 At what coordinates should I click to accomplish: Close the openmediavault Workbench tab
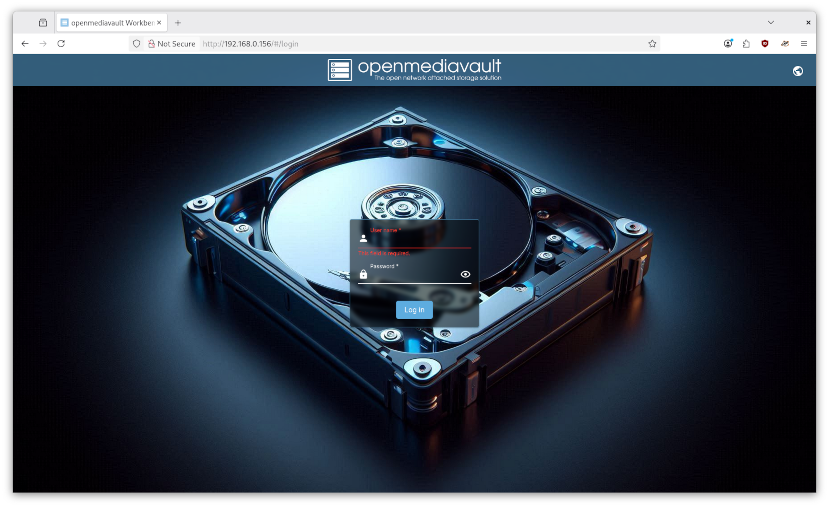[159, 22]
